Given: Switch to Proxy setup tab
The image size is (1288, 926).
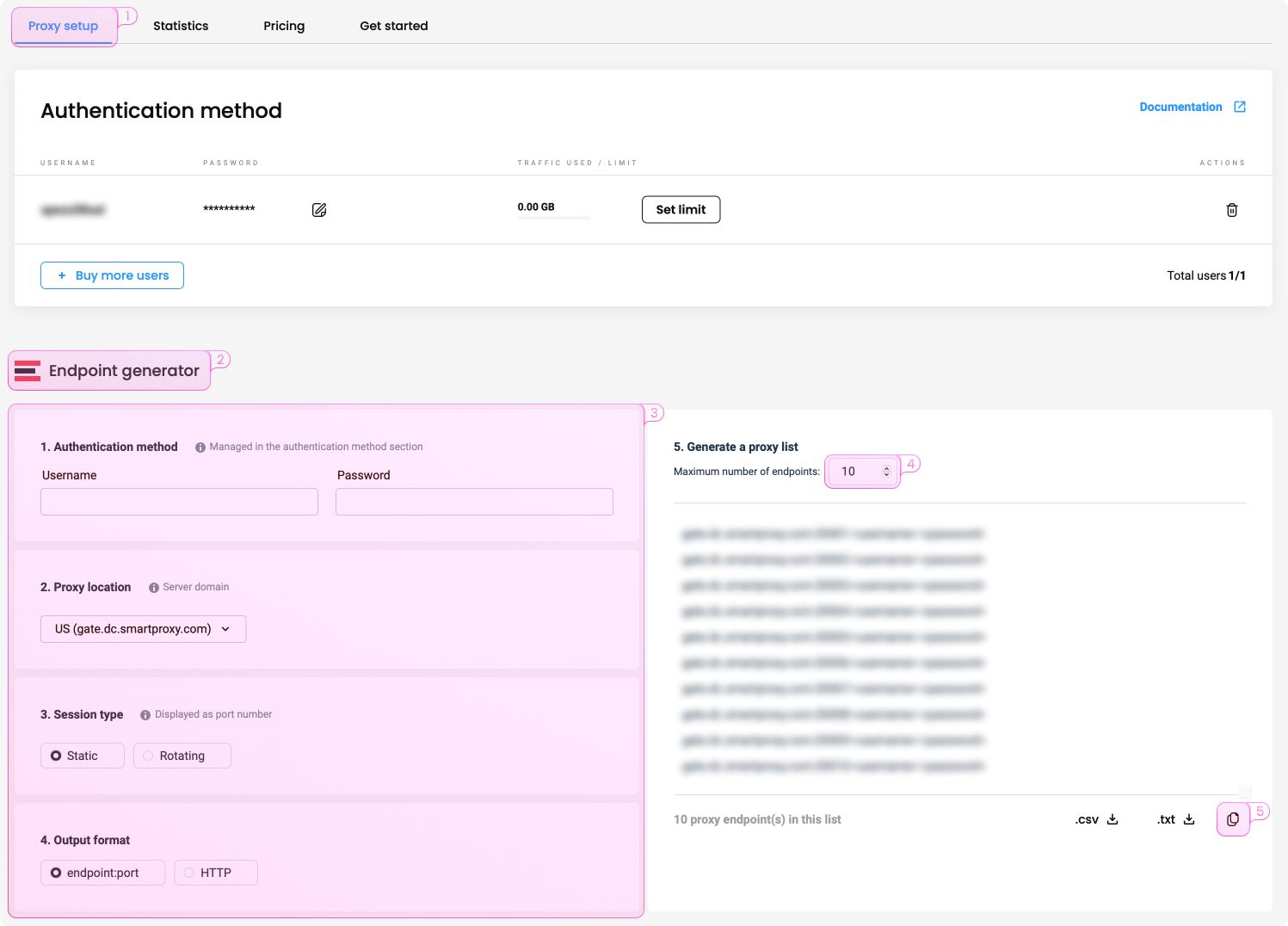Looking at the screenshot, I should click(x=64, y=26).
